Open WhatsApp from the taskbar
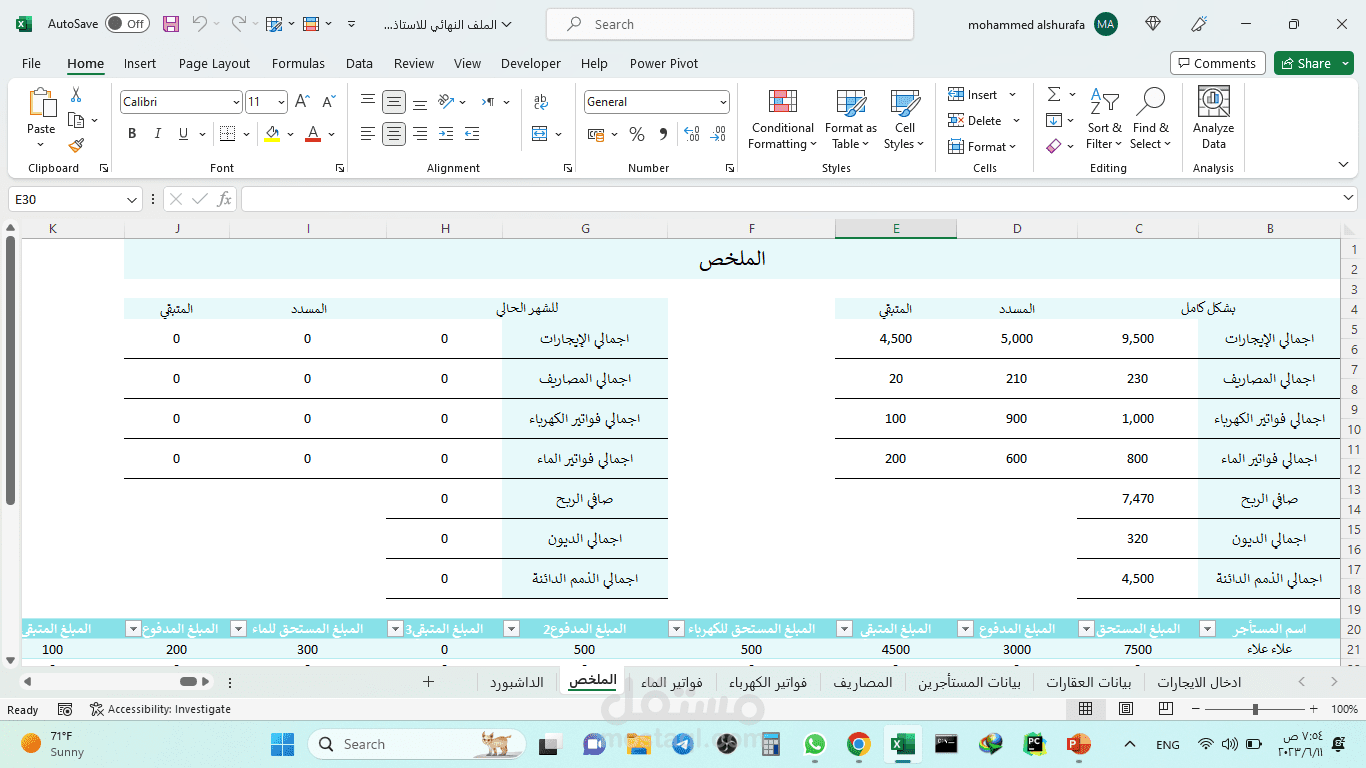1366x768 pixels. tap(814, 744)
